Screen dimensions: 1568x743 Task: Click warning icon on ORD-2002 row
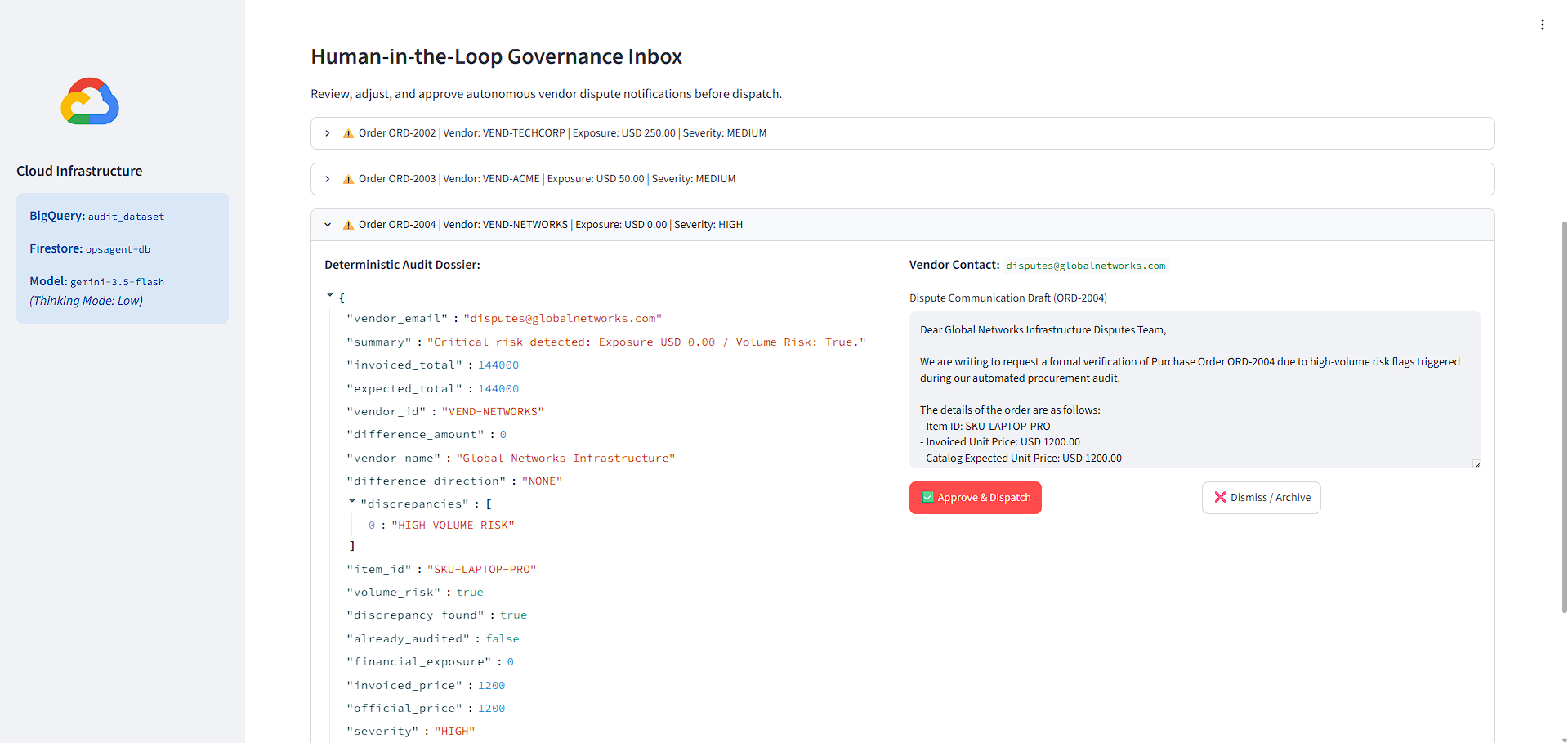tap(348, 133)
